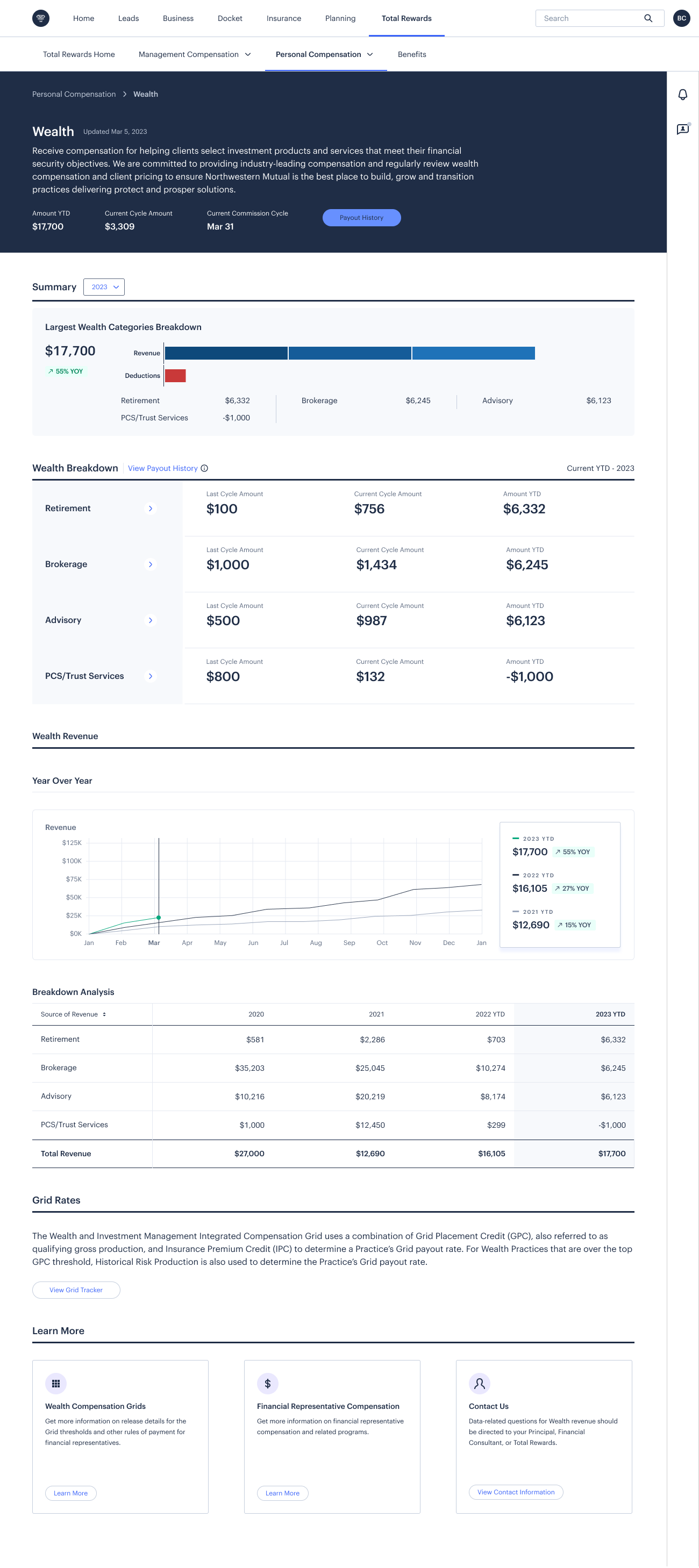Open PCS/Trust Services row chevron arrow
Screen dimensions: 699x1568
point(151,676)
